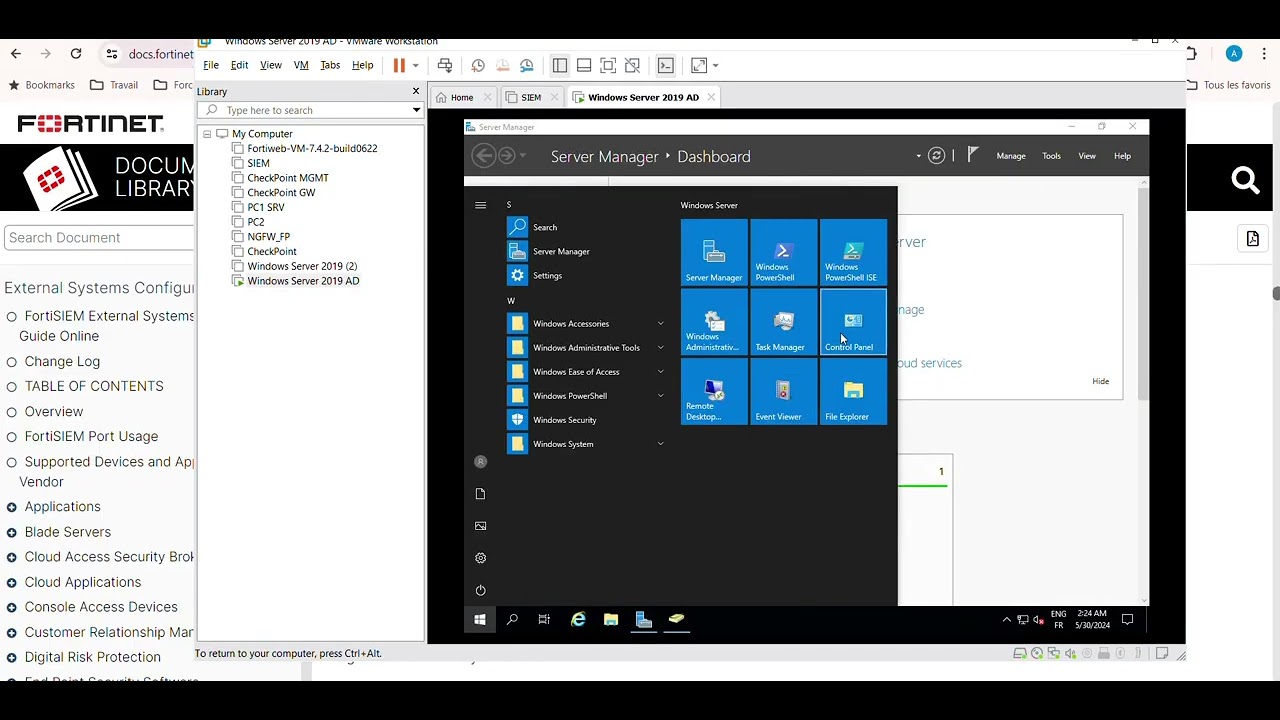1280x720 pixels.
Task: Open the Server Manager Manage menu
Action: 1011,156
